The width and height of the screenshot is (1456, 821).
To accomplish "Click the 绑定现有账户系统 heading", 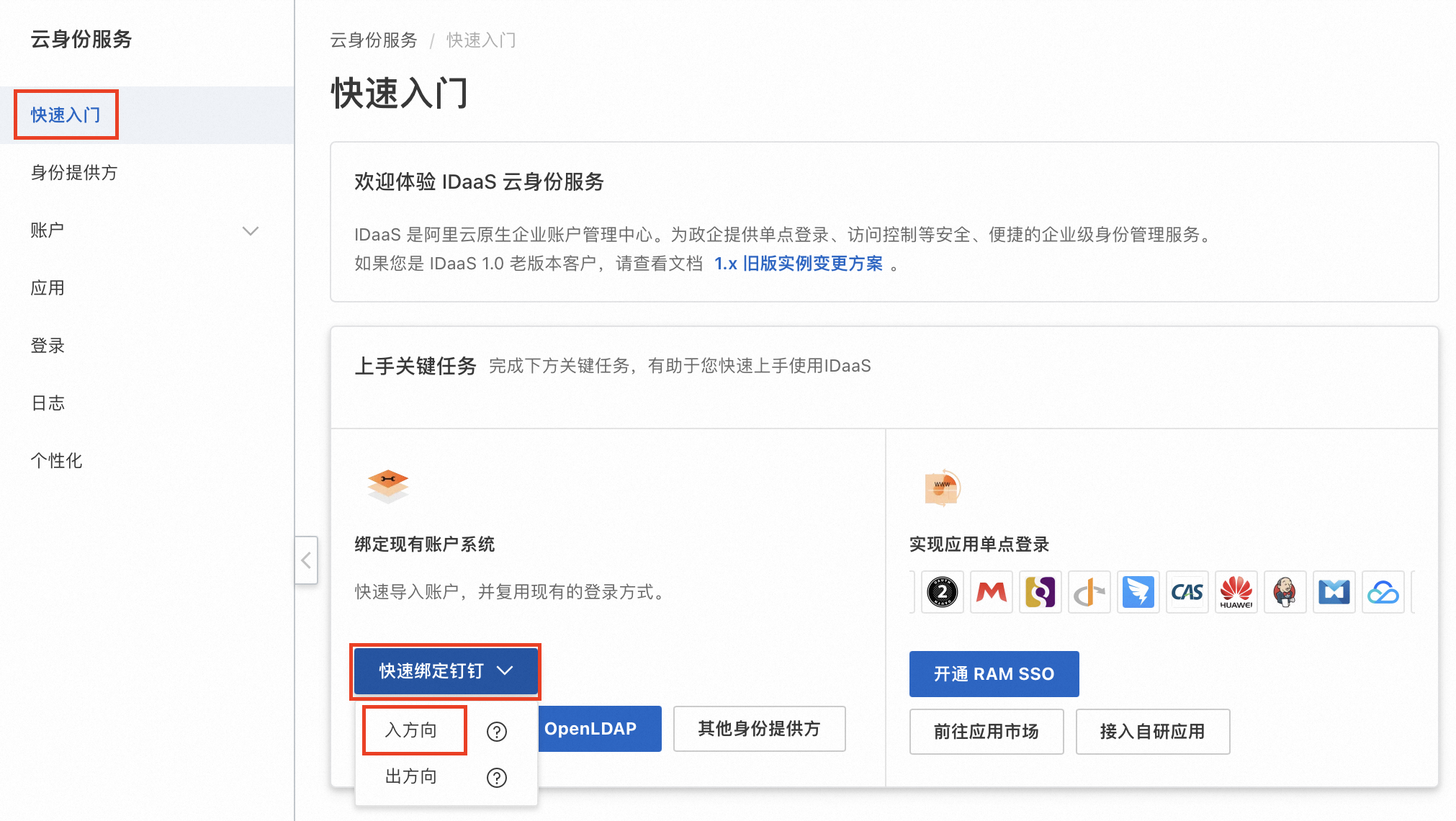I will (x=425, y=544).
